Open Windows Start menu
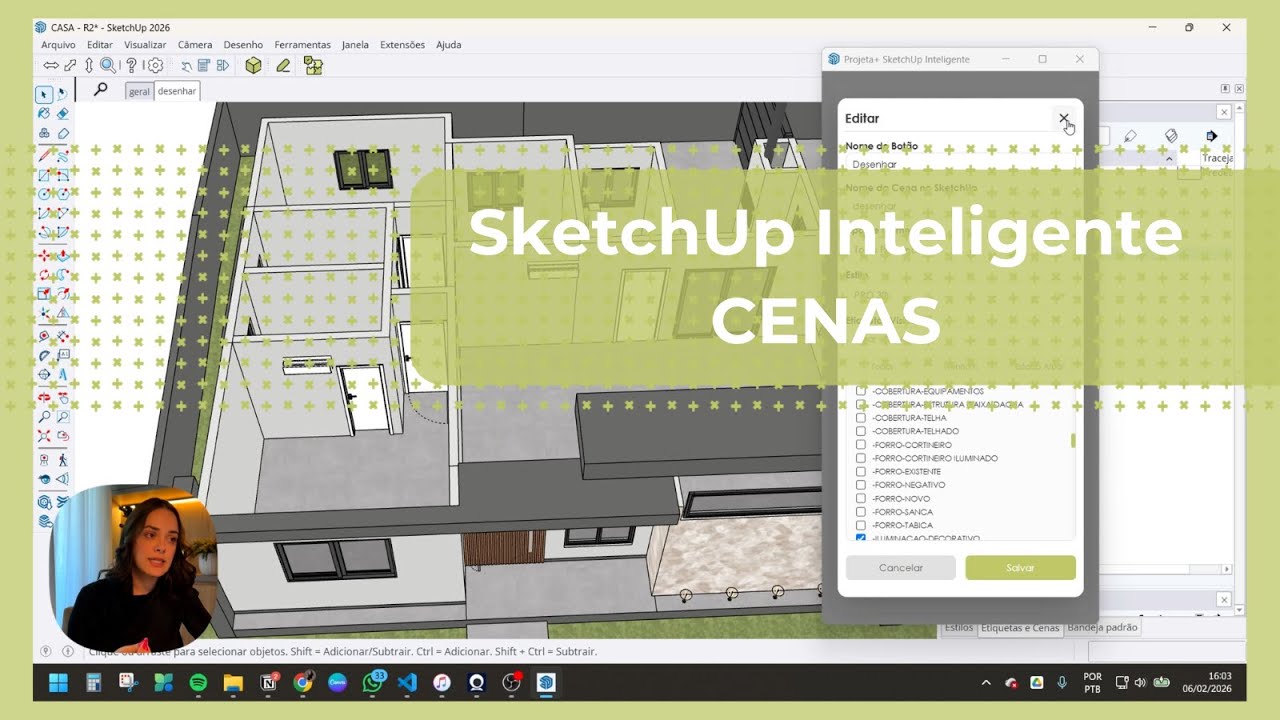 tap(58, 683)
